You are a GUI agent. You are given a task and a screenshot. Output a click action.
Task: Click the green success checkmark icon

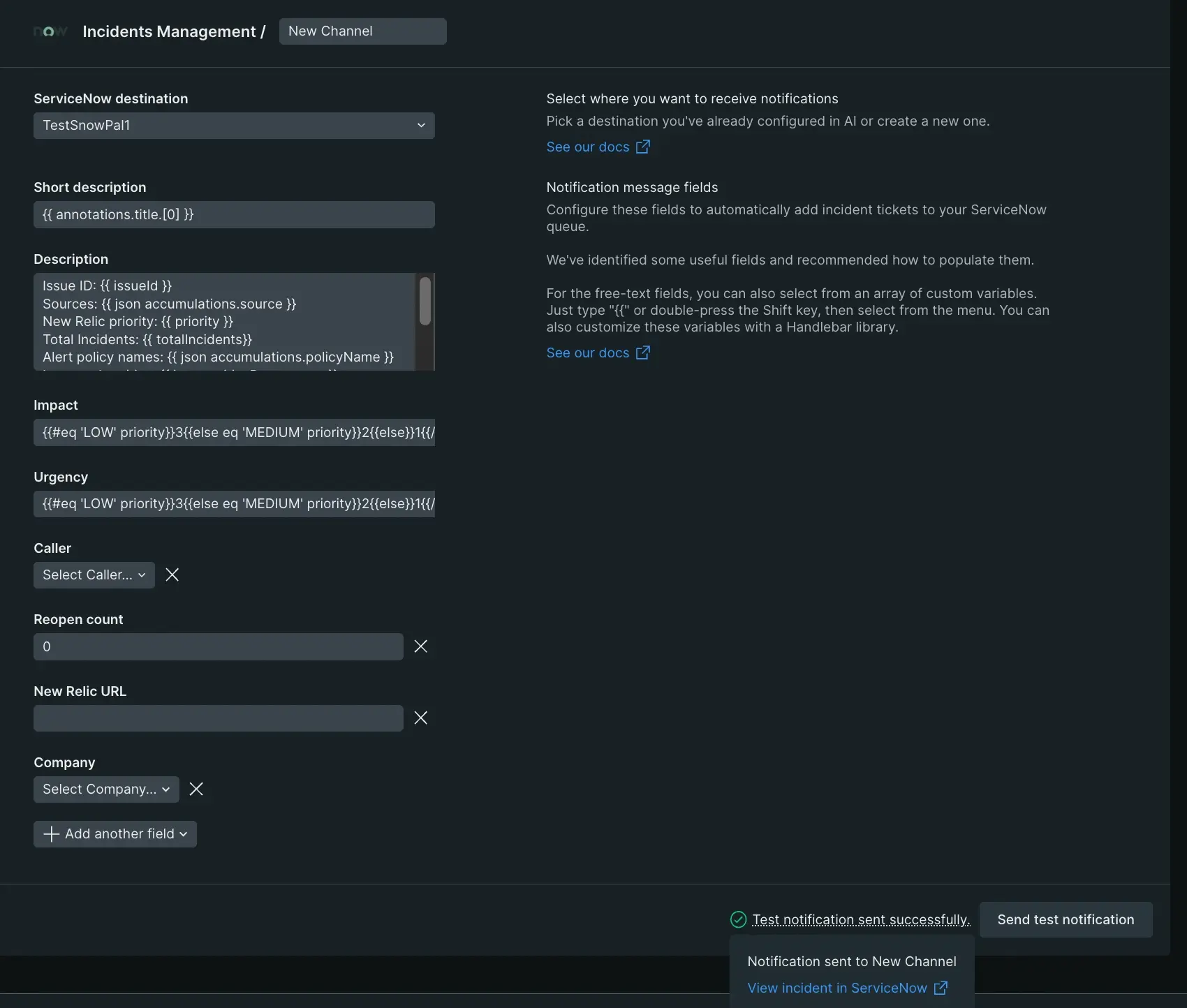738,919
